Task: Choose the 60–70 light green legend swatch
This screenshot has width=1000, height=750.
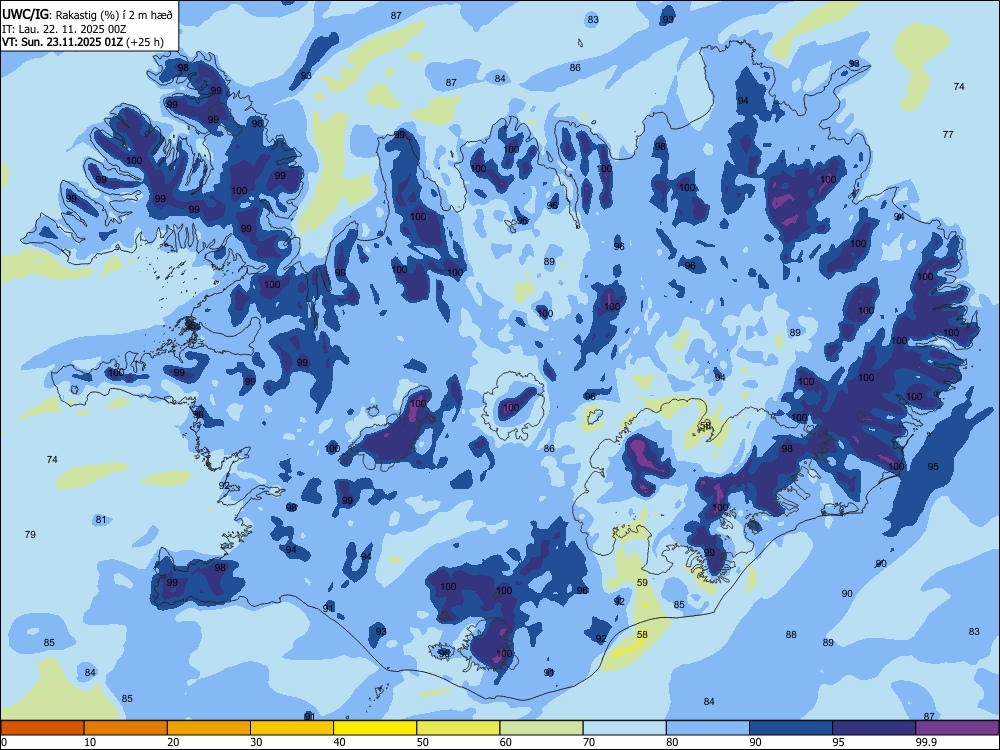Action: [x=541, y=728]
